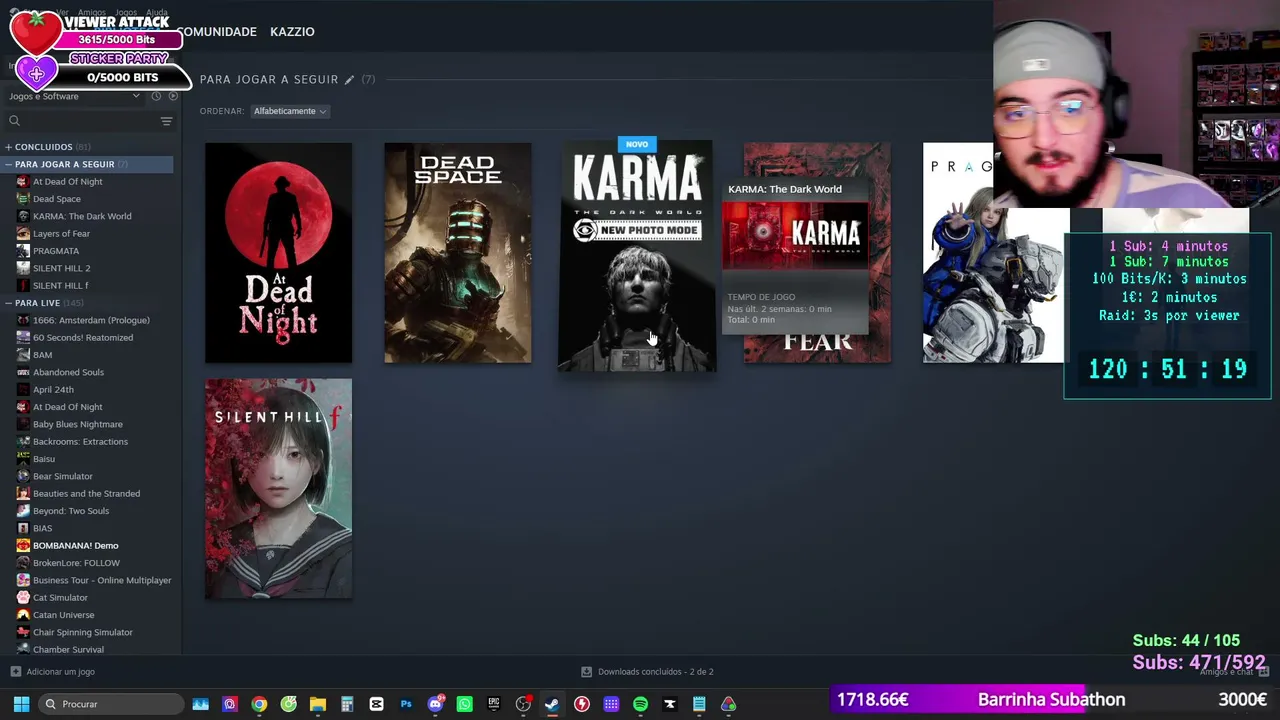Select Layers of Fear in the sidebar
This screenshot has width=1280, height=720.
tap(61, 234)
